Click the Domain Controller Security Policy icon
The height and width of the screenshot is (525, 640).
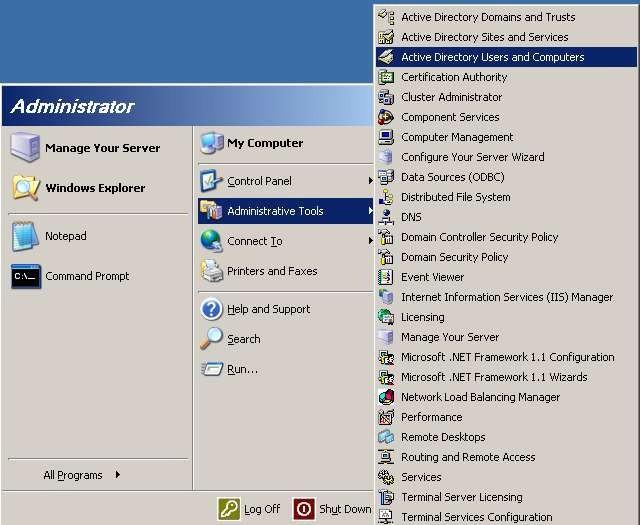pyautogui.click(x=386, y=237)
